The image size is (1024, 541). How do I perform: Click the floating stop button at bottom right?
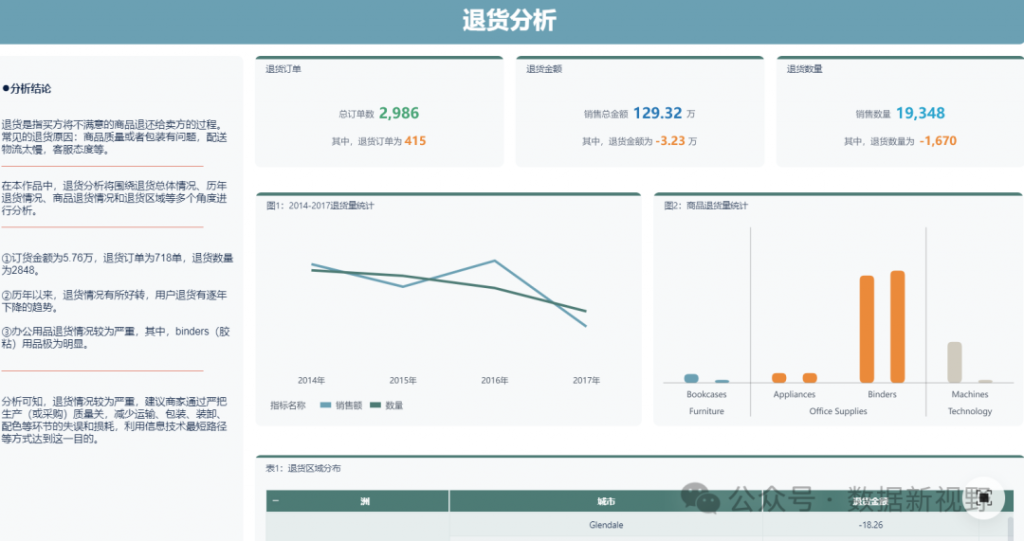tap(983, 497)
